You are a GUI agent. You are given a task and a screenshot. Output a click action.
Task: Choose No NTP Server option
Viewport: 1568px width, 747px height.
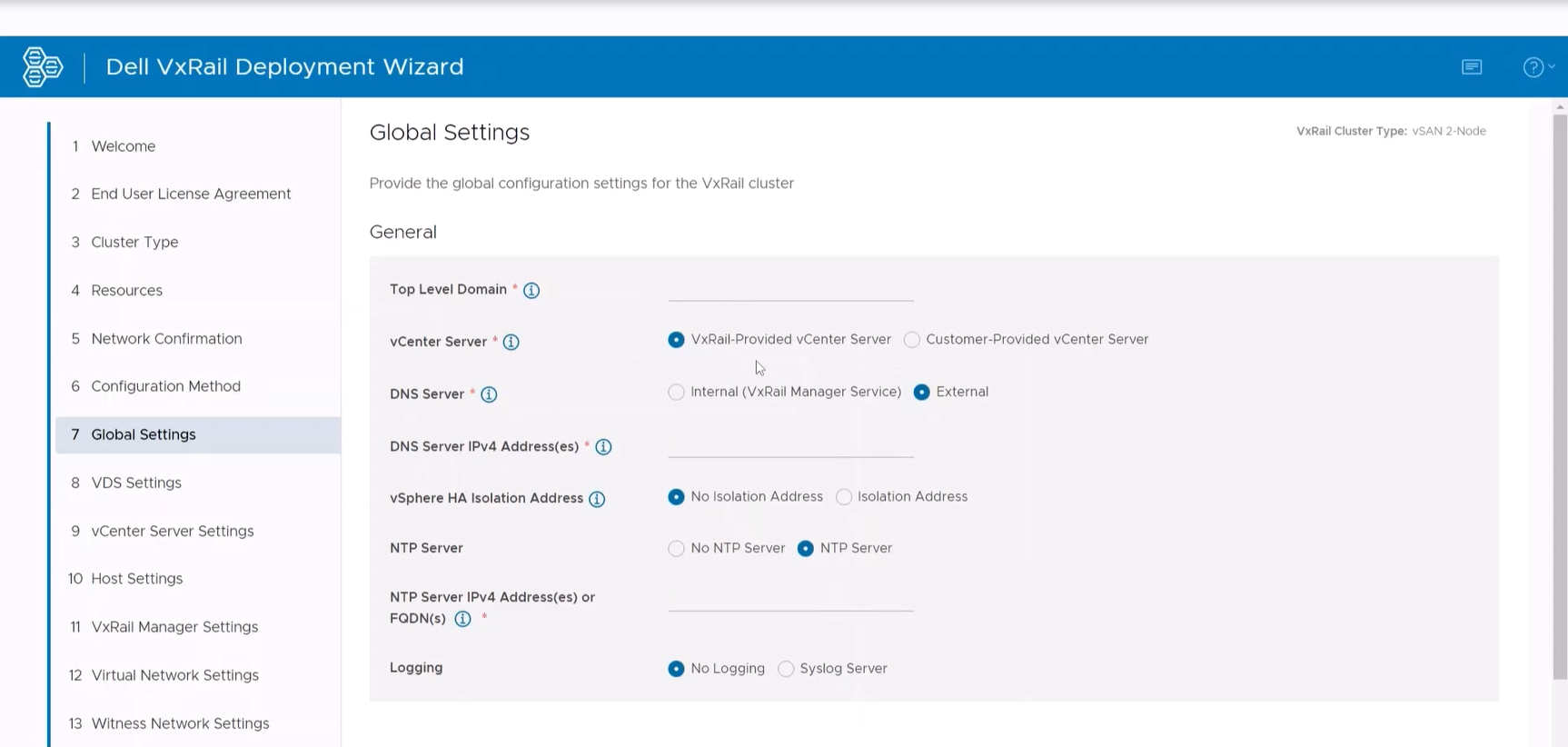pyautogui.click(x=676, y=549)
